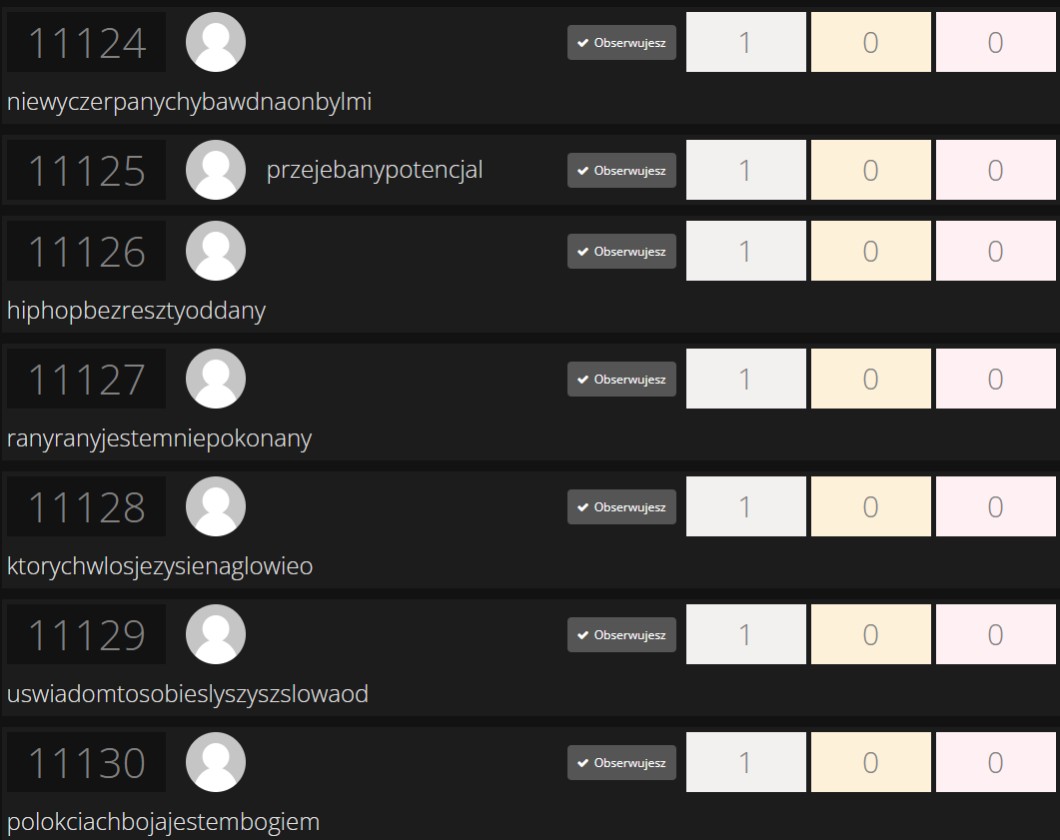
Task: Click the yellow counter box in row 11125
Action: coord(870,170)
